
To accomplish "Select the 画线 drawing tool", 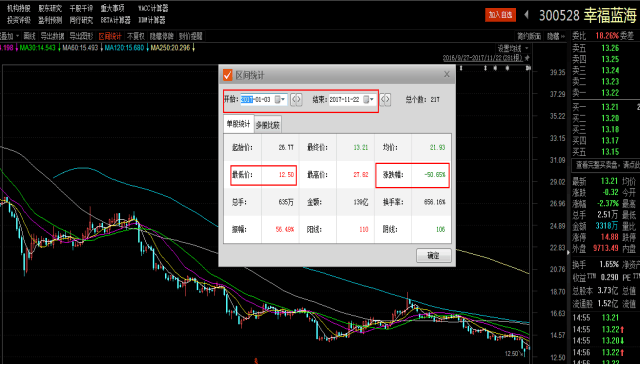I will [29, 36].
